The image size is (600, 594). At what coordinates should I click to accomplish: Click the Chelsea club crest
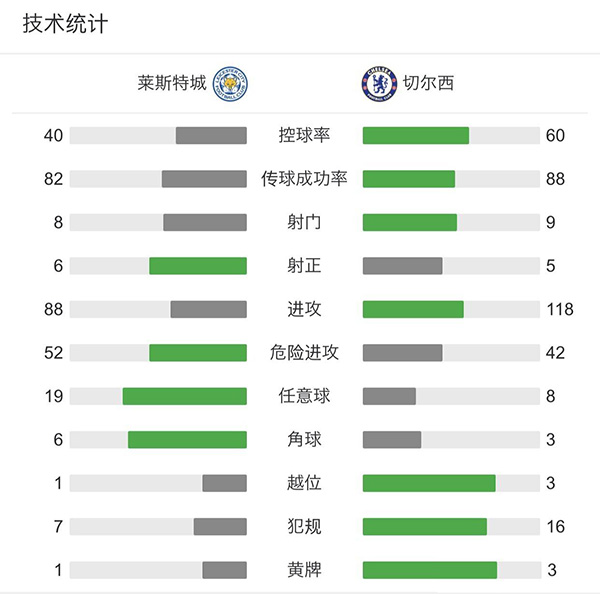click(379, 83)
